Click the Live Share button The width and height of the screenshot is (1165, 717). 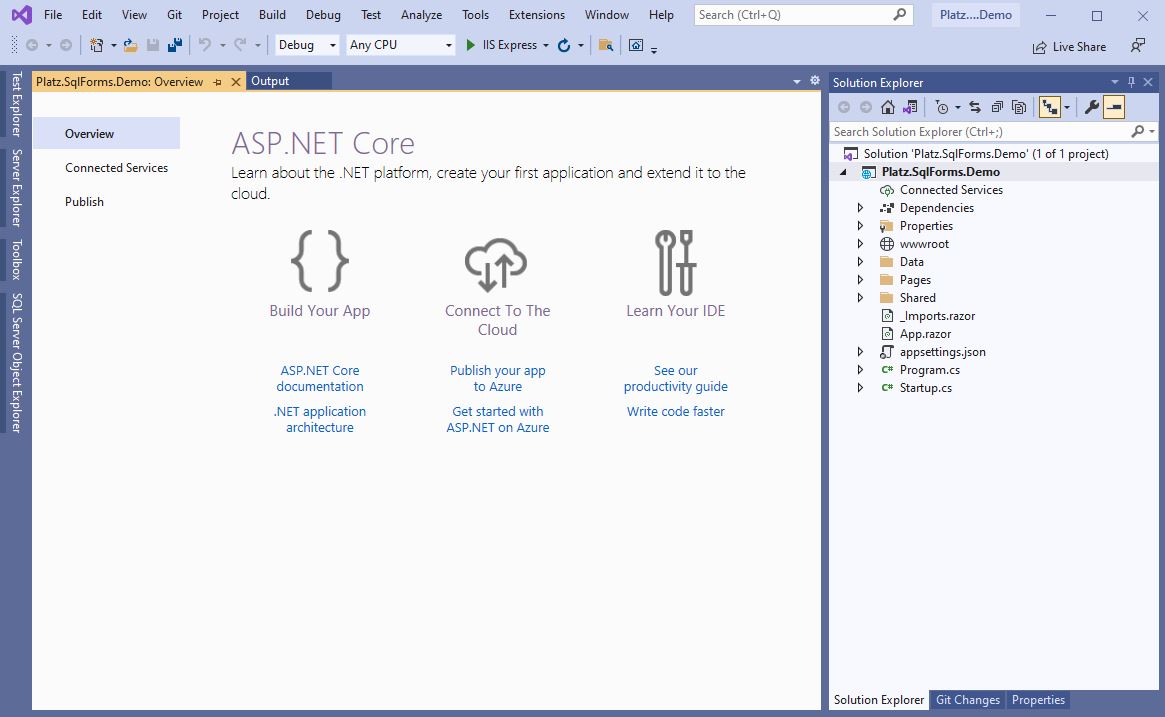(1069, 47)
